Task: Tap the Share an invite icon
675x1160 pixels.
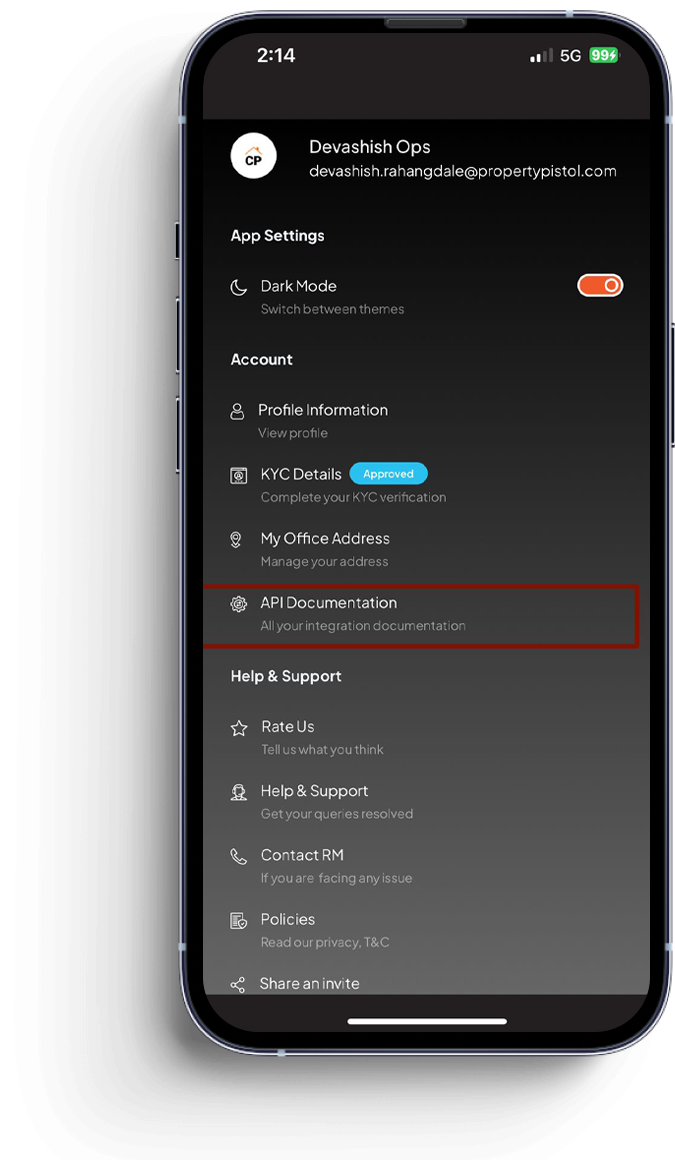Action: pos(238,985)
